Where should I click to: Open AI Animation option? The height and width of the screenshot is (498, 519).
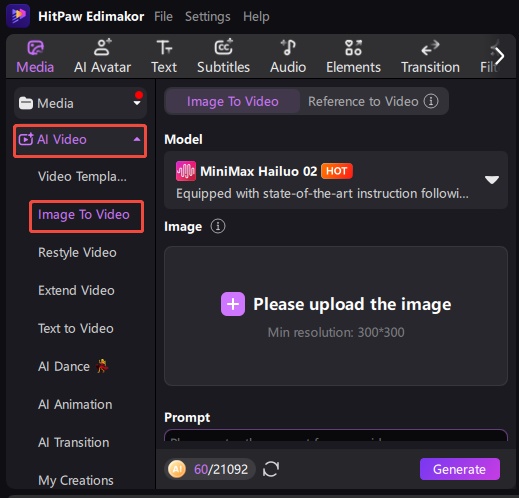pyautogui.click(x=75, y=404)
